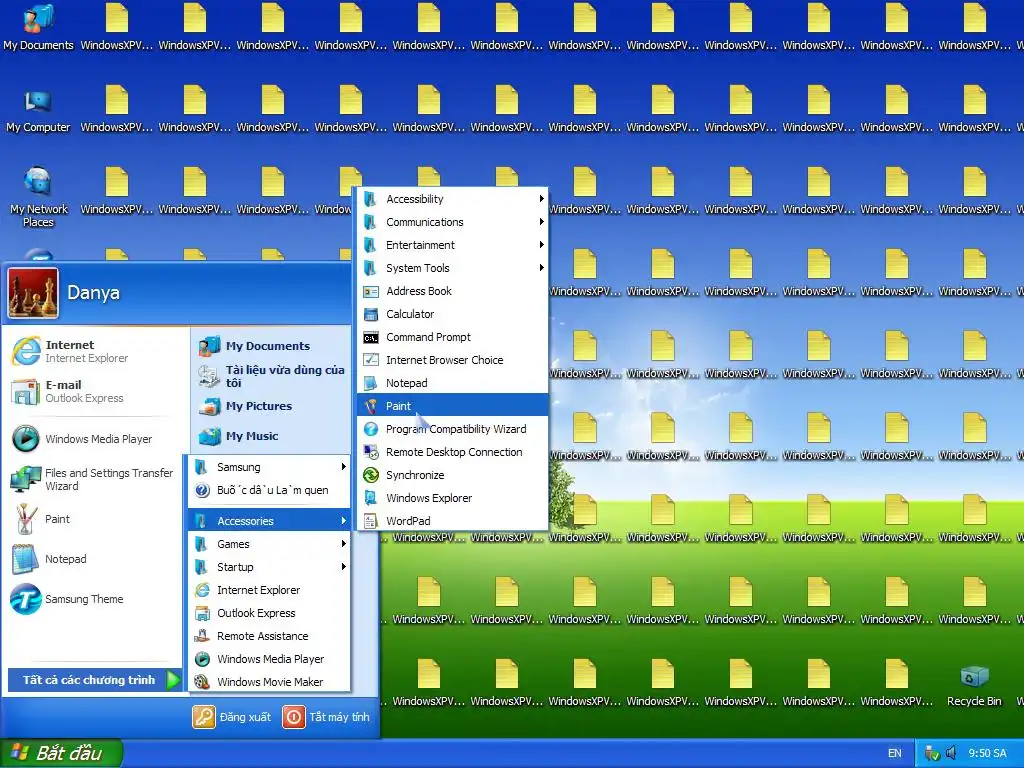This screenshot has height=768, width=1024.
Task: Click the Samsung Theme icon
Action: pyautogui.click(x=25, y=599)
